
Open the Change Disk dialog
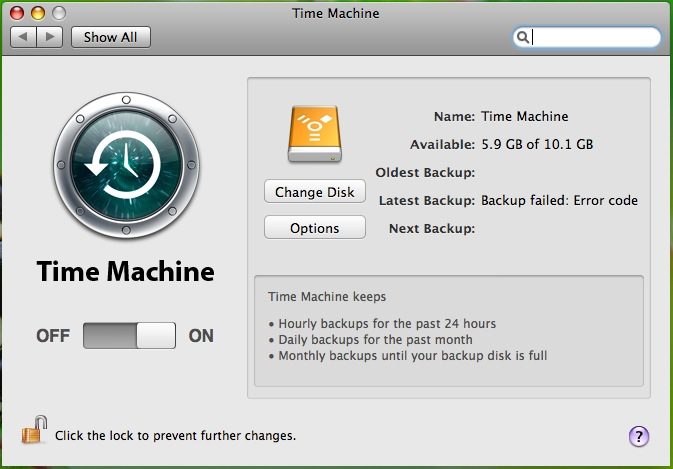[x=315, y=192]
